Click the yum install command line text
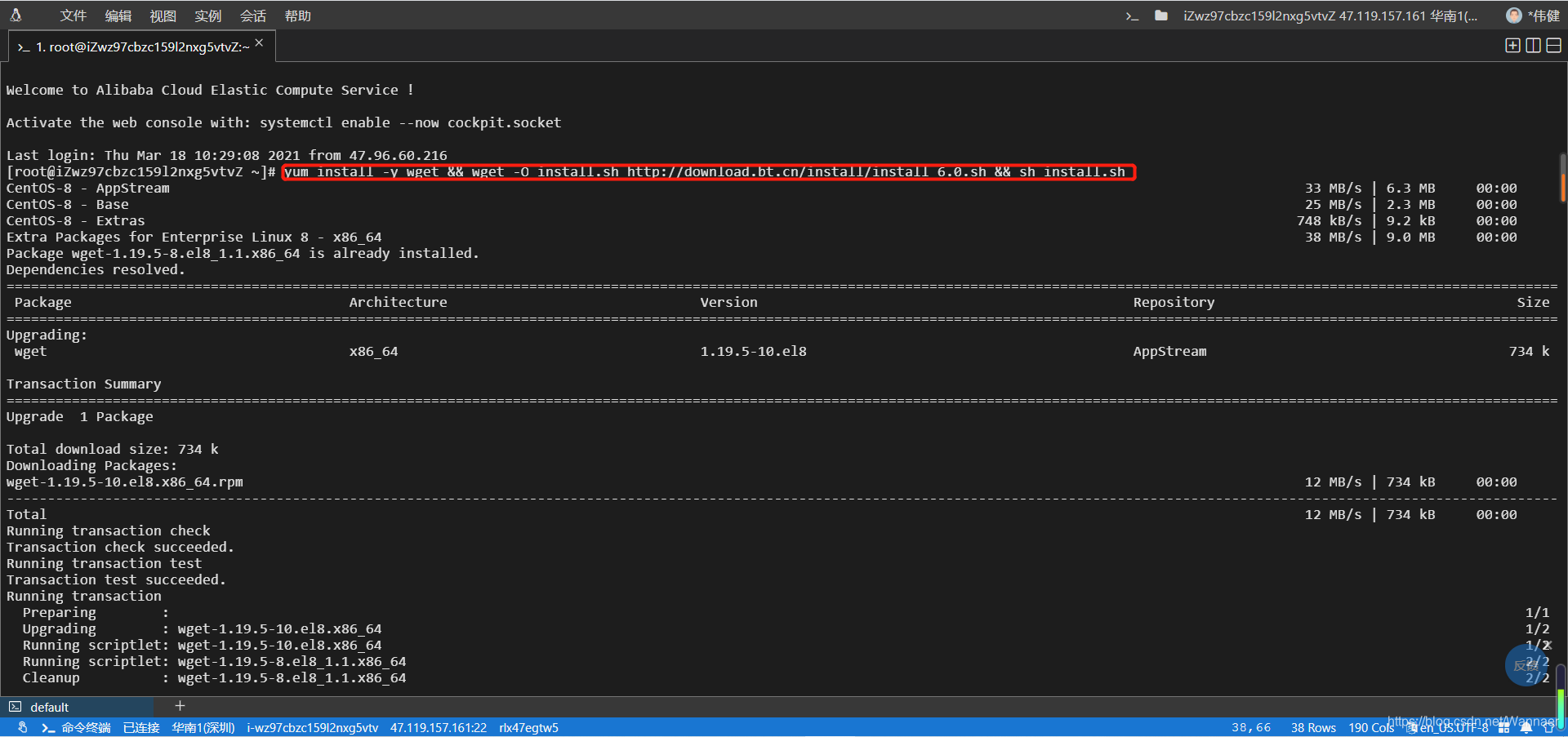1568x737 pixels. (x=705, y=171)
